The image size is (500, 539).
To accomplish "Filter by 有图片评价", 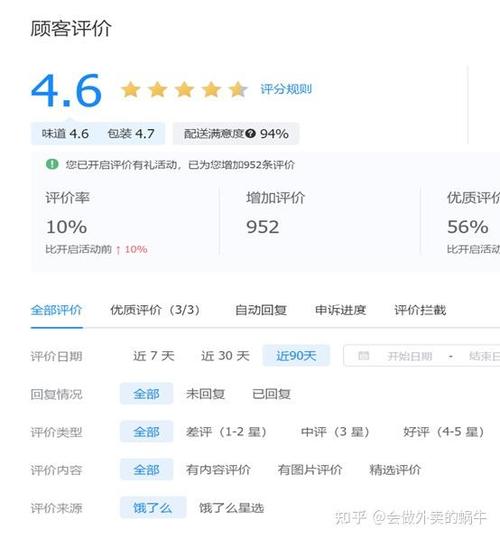I will tap(310, 470).
